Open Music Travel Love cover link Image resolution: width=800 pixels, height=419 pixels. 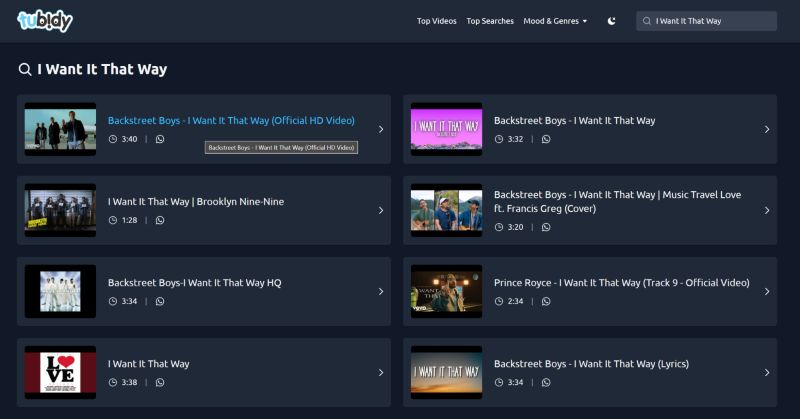click(x=617, y=202)
